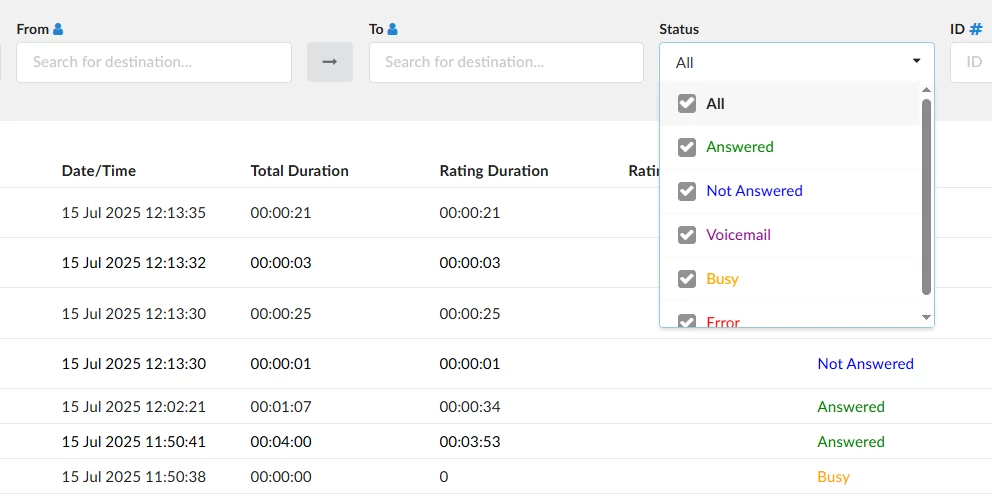Uncheck the Voicemail status checkbox
Image resolution: width=992 pixels, height=498 pixels.
point(687,235)
